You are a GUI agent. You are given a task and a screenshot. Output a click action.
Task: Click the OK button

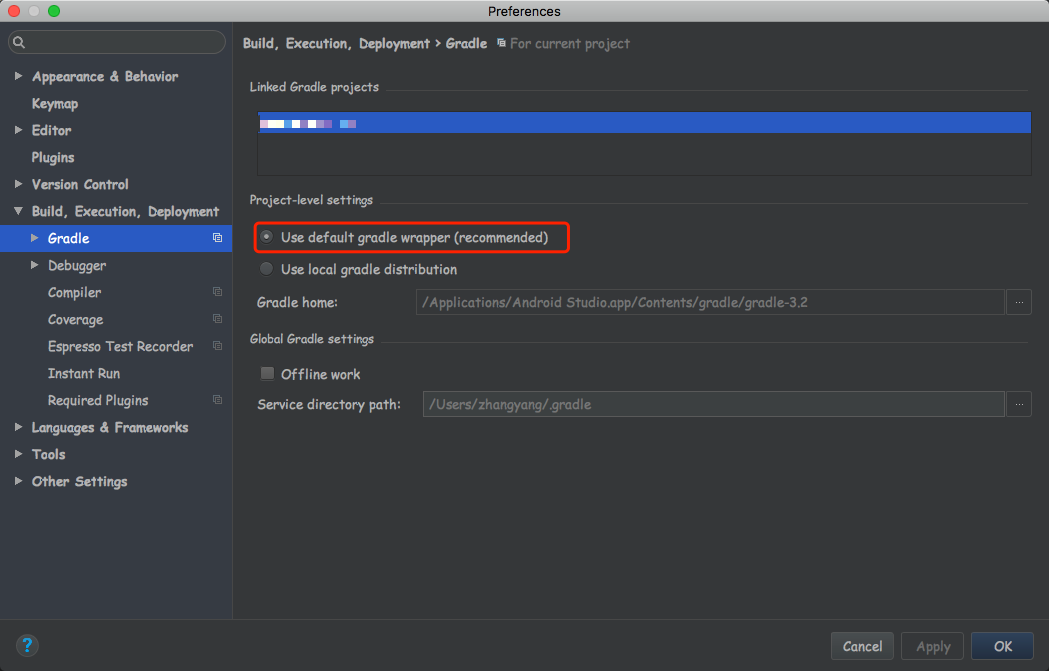tap(1002, 646)
